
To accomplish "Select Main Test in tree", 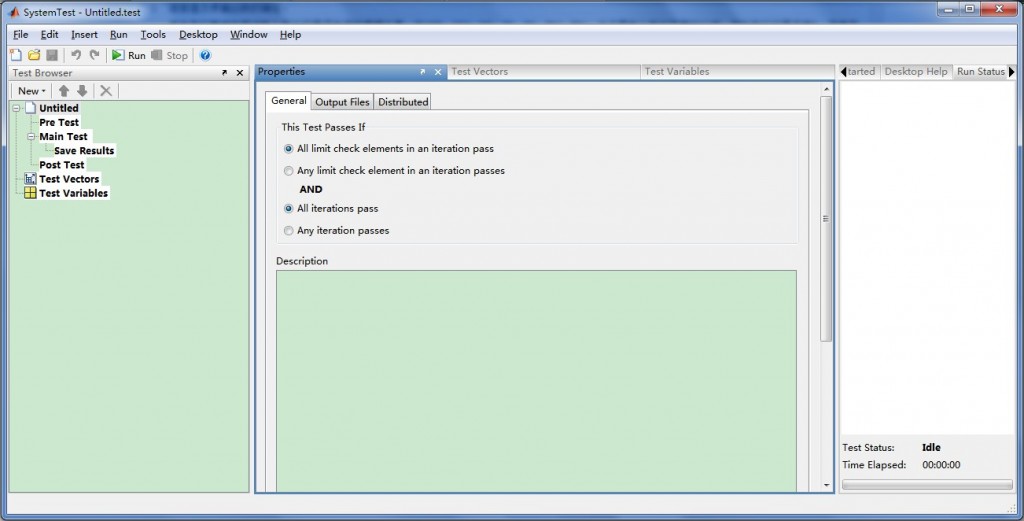I will pos(63,136).
